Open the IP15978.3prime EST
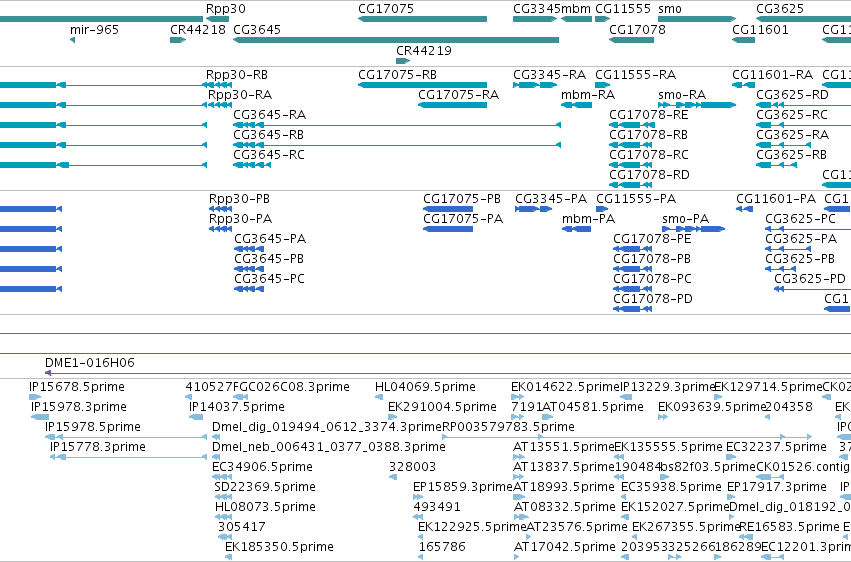851x562 pixels. pyautogui.click(x=40, y=417)
